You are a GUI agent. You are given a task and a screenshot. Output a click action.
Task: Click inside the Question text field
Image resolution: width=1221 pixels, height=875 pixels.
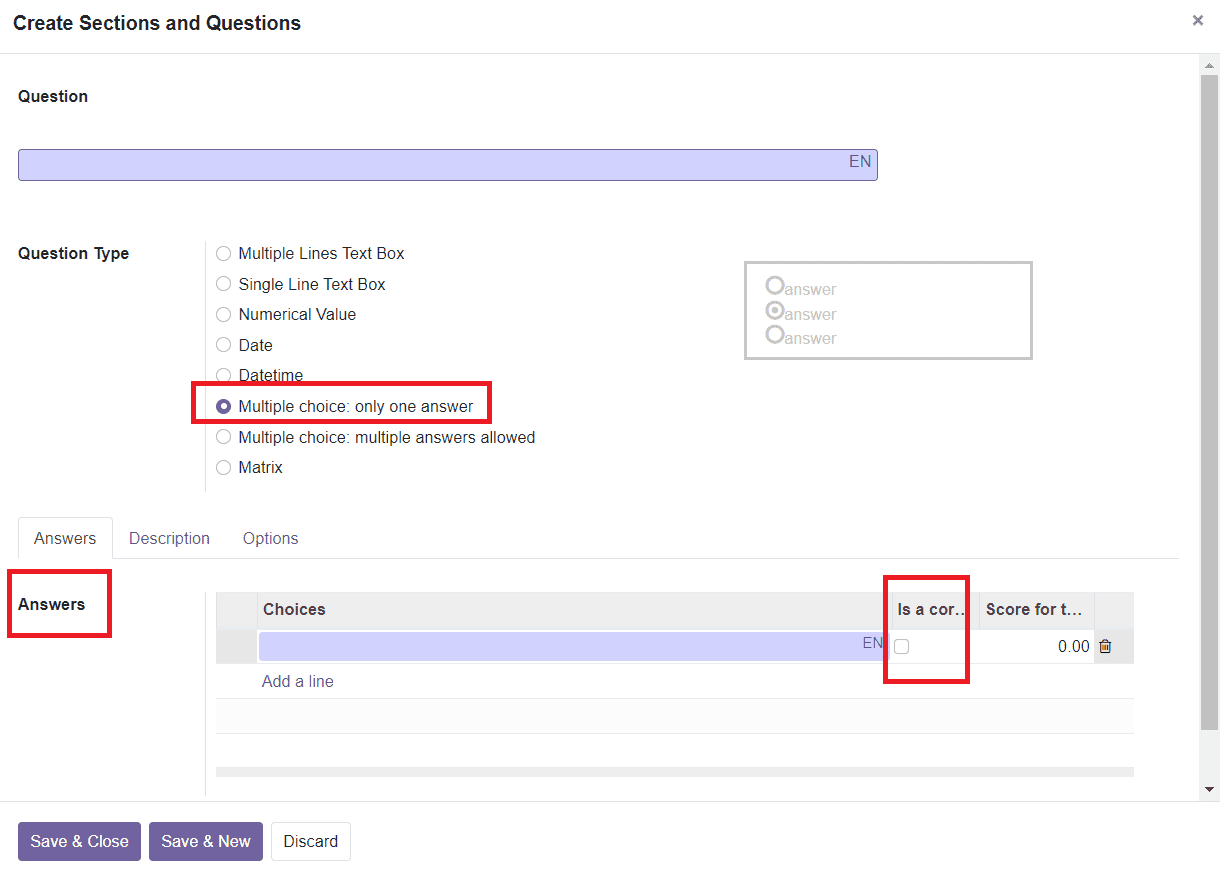pos(440,164)
